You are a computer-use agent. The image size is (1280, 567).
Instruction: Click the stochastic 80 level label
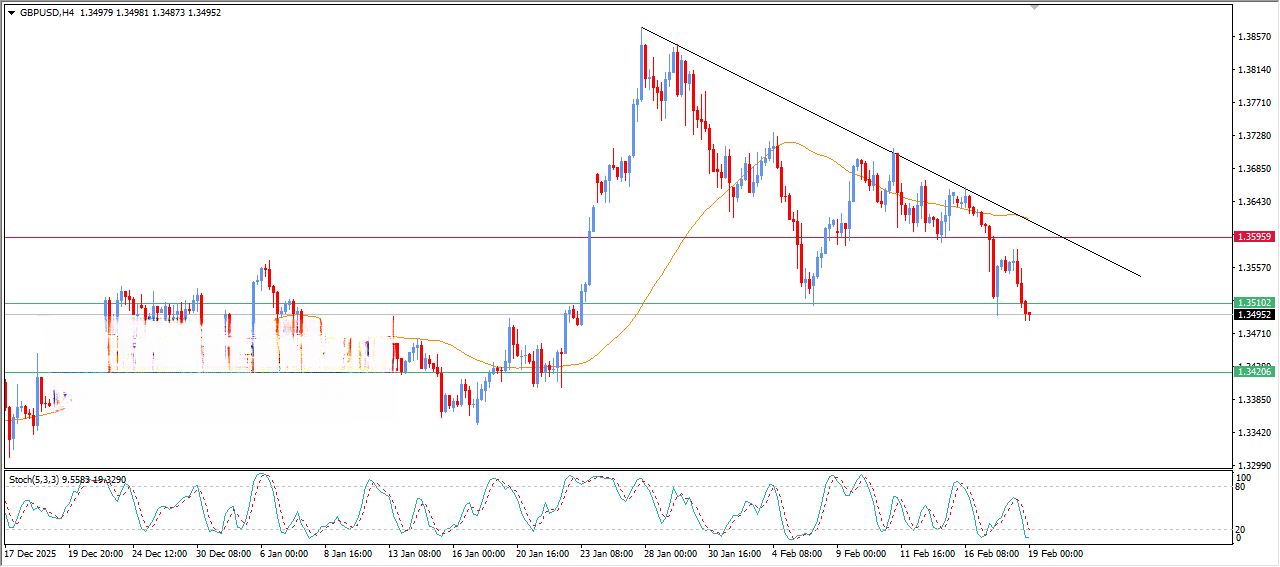point(1240,488)
